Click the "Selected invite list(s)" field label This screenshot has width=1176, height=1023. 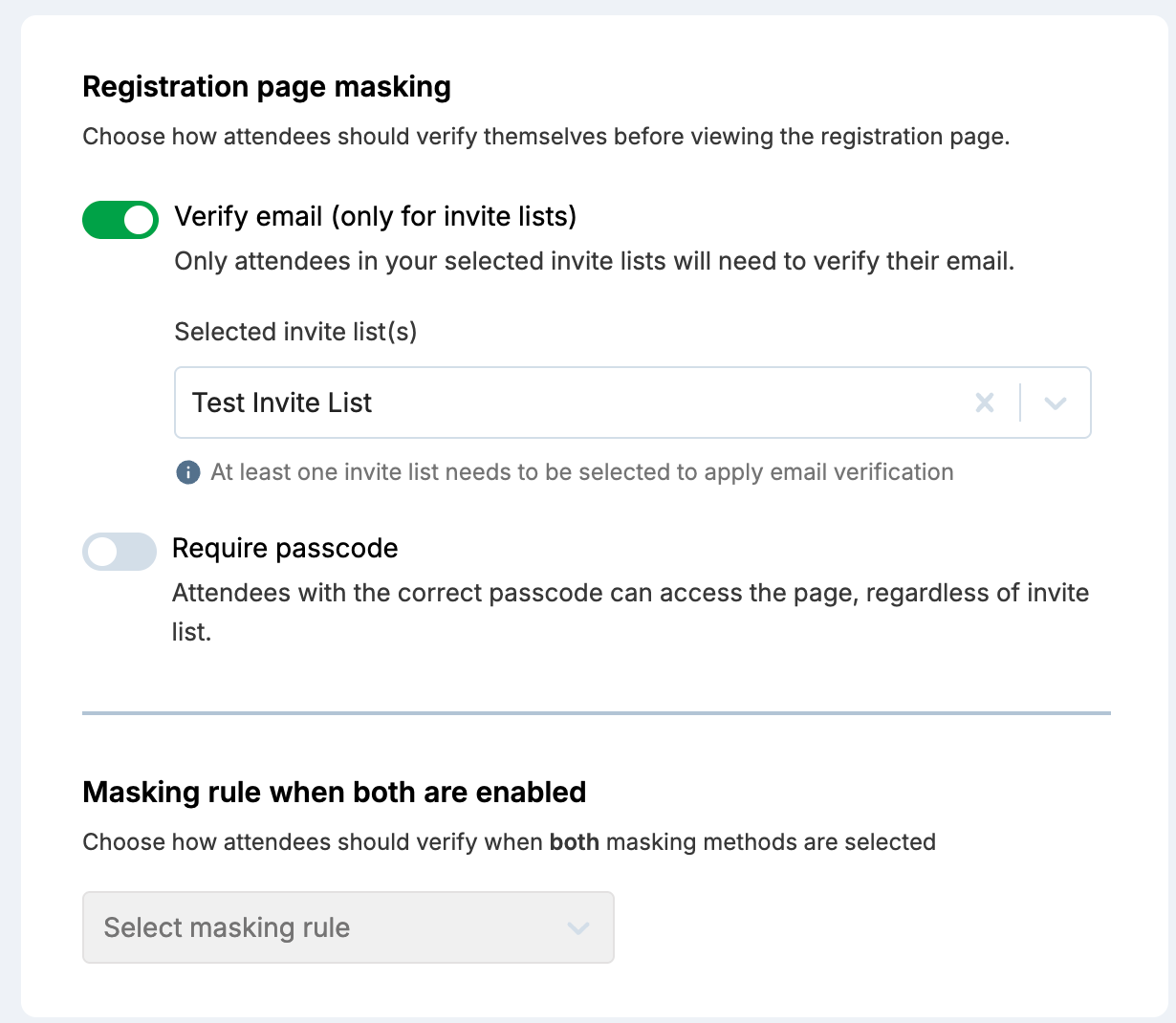[295, 332]
